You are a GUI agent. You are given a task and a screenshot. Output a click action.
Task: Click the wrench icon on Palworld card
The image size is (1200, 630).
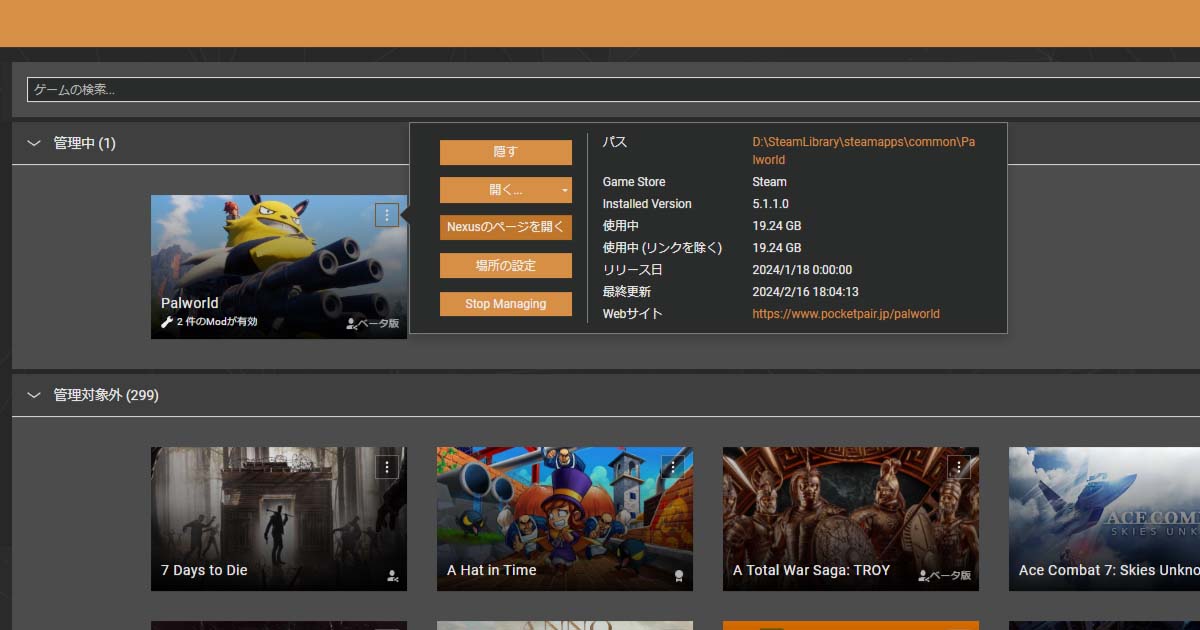pos(167,322)
